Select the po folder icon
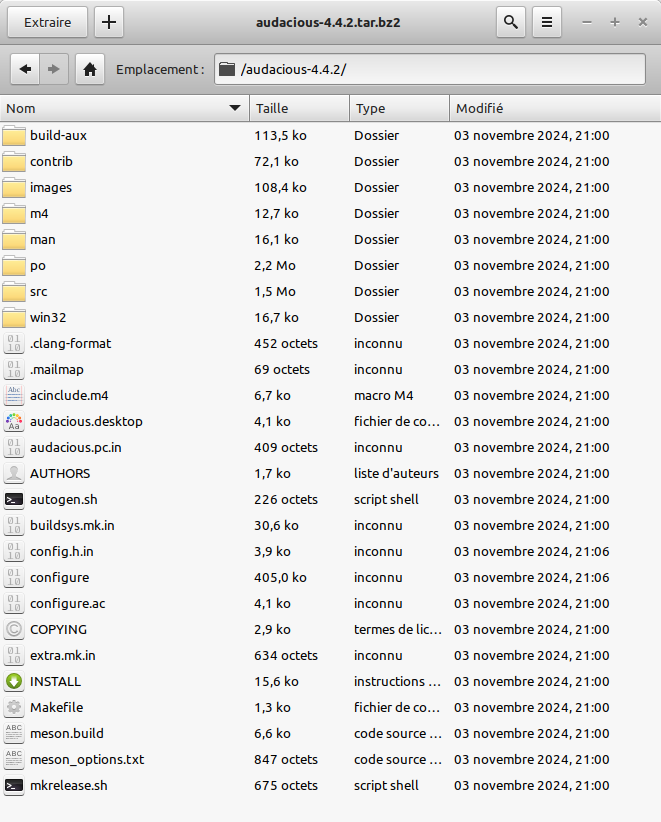This screenshot has height=822, width=661. click(14, 266)
